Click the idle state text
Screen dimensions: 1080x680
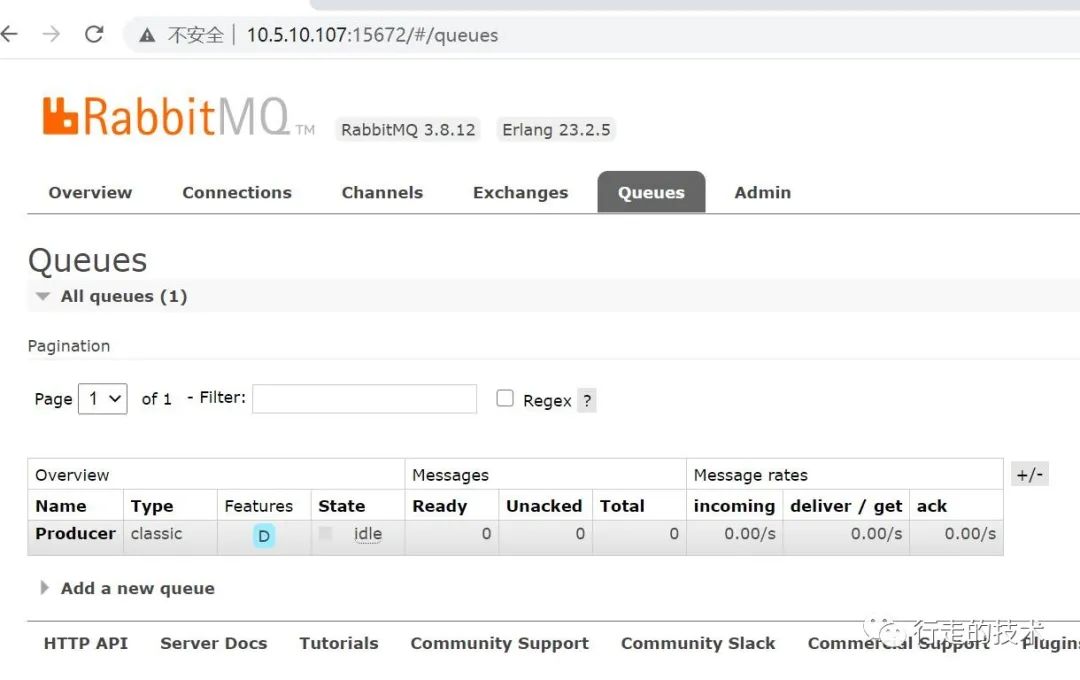(x=368, y=534)
